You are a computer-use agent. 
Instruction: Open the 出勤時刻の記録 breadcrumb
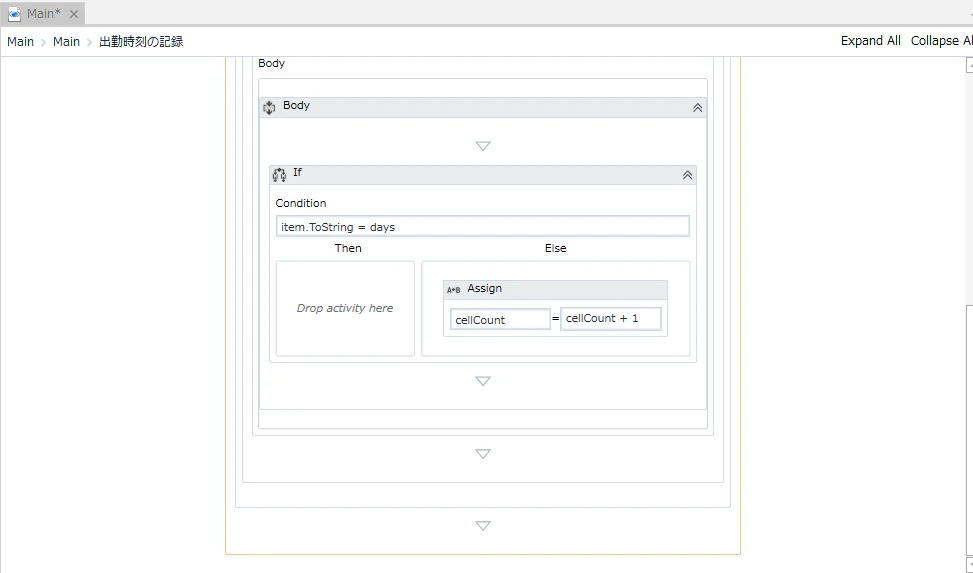click(x=141, y=42)
